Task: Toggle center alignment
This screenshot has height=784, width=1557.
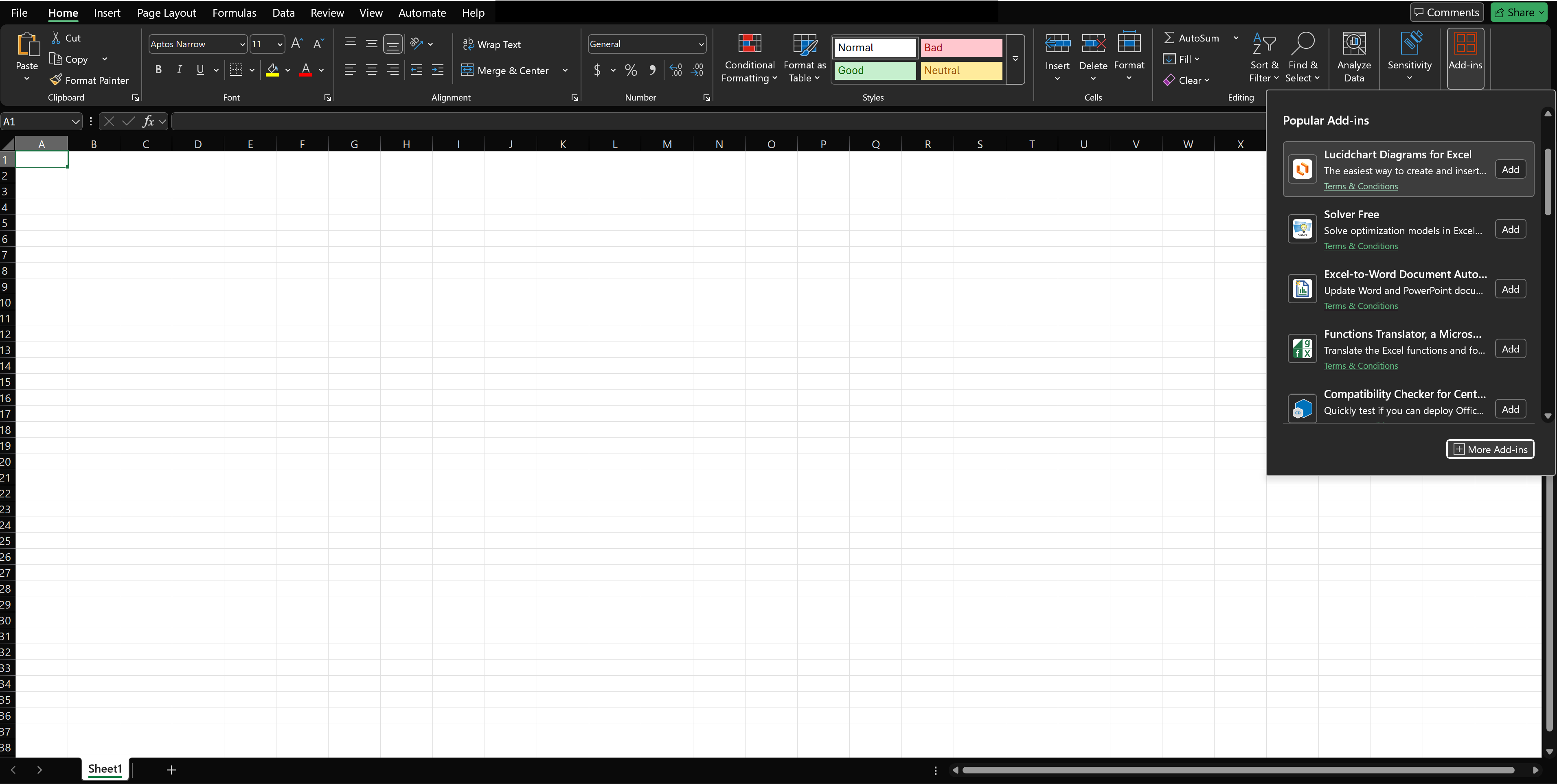Action: 372,70
